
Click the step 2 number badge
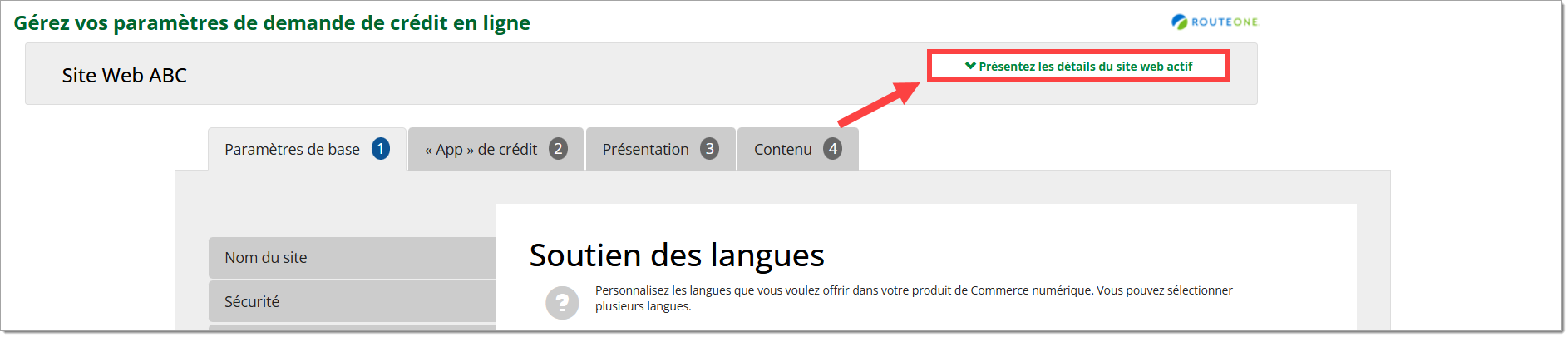coord(558,149)
